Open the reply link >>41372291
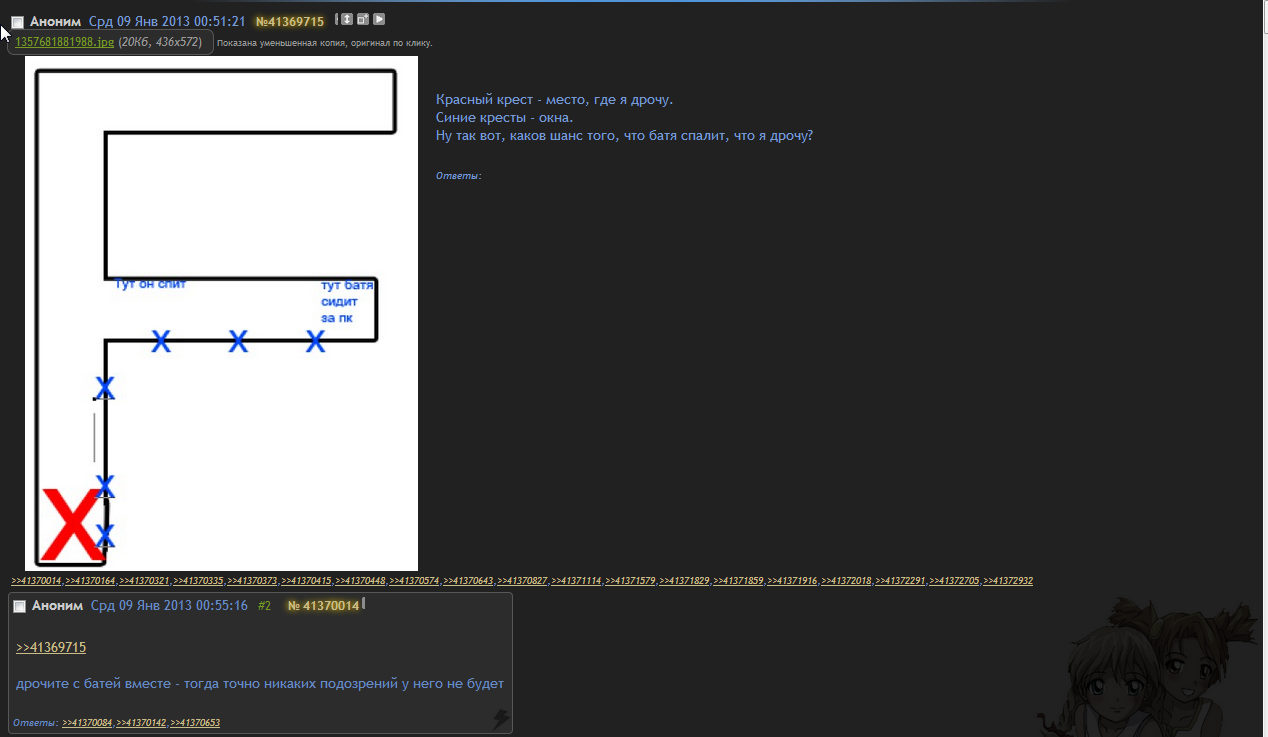This screenshot has width=1268, height=737. click(x=901, y=581)
